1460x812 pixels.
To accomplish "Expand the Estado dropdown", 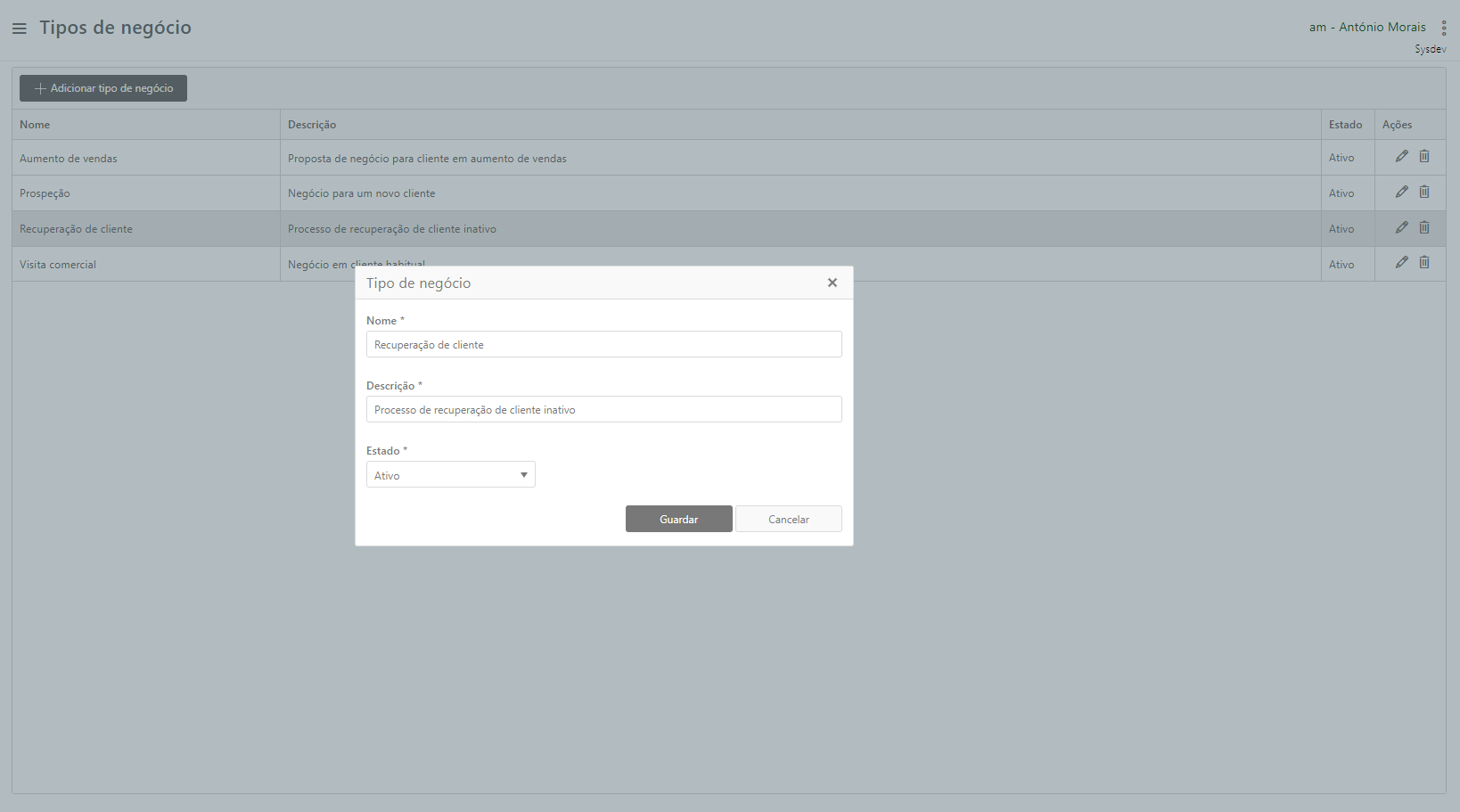I will click(x=450, y=475).
